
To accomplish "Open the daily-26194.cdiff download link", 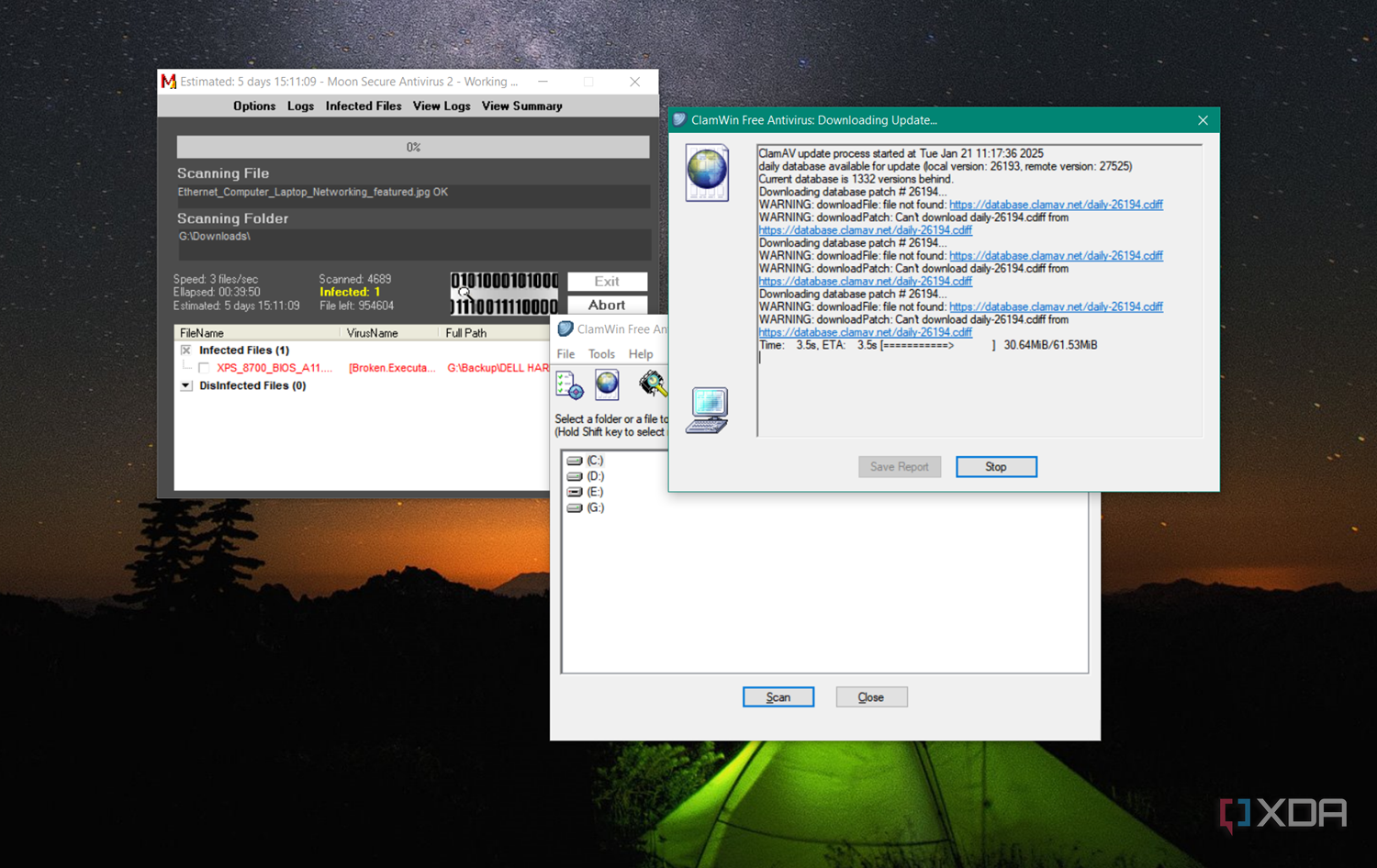I will pos(1056,204).
